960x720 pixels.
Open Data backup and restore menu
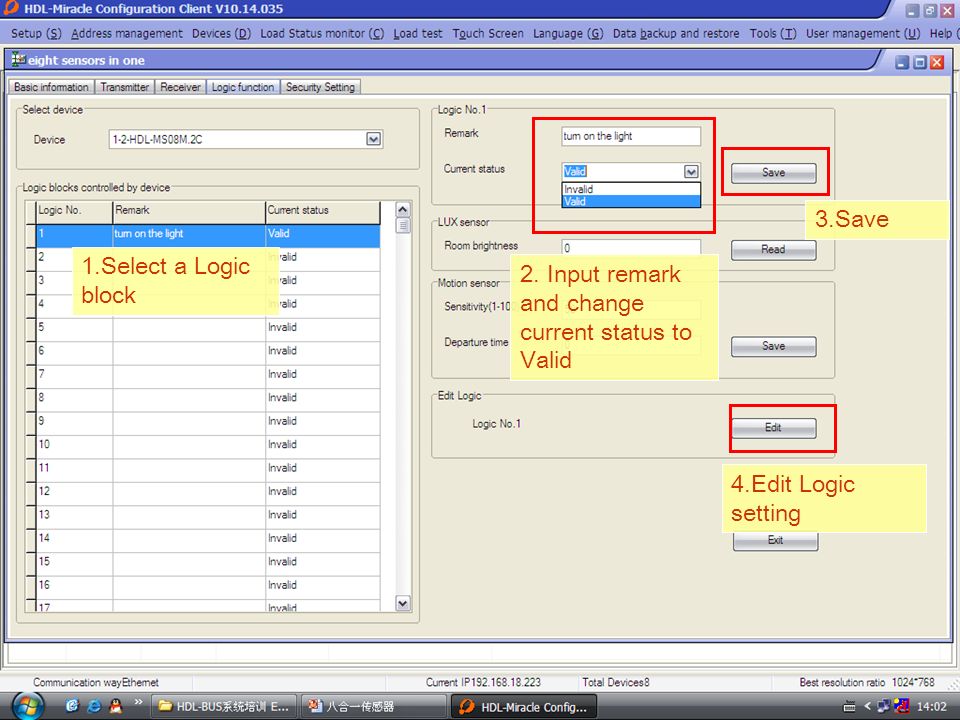(676, 34)
